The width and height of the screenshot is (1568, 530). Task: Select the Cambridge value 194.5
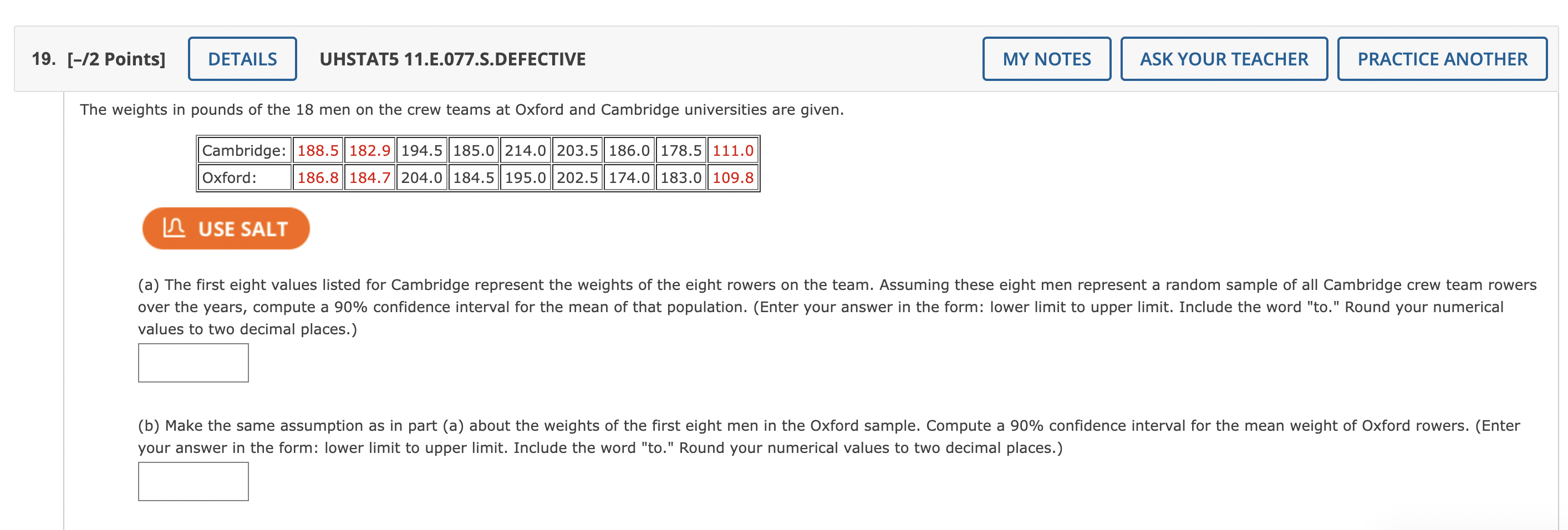(x=421, y=150)
